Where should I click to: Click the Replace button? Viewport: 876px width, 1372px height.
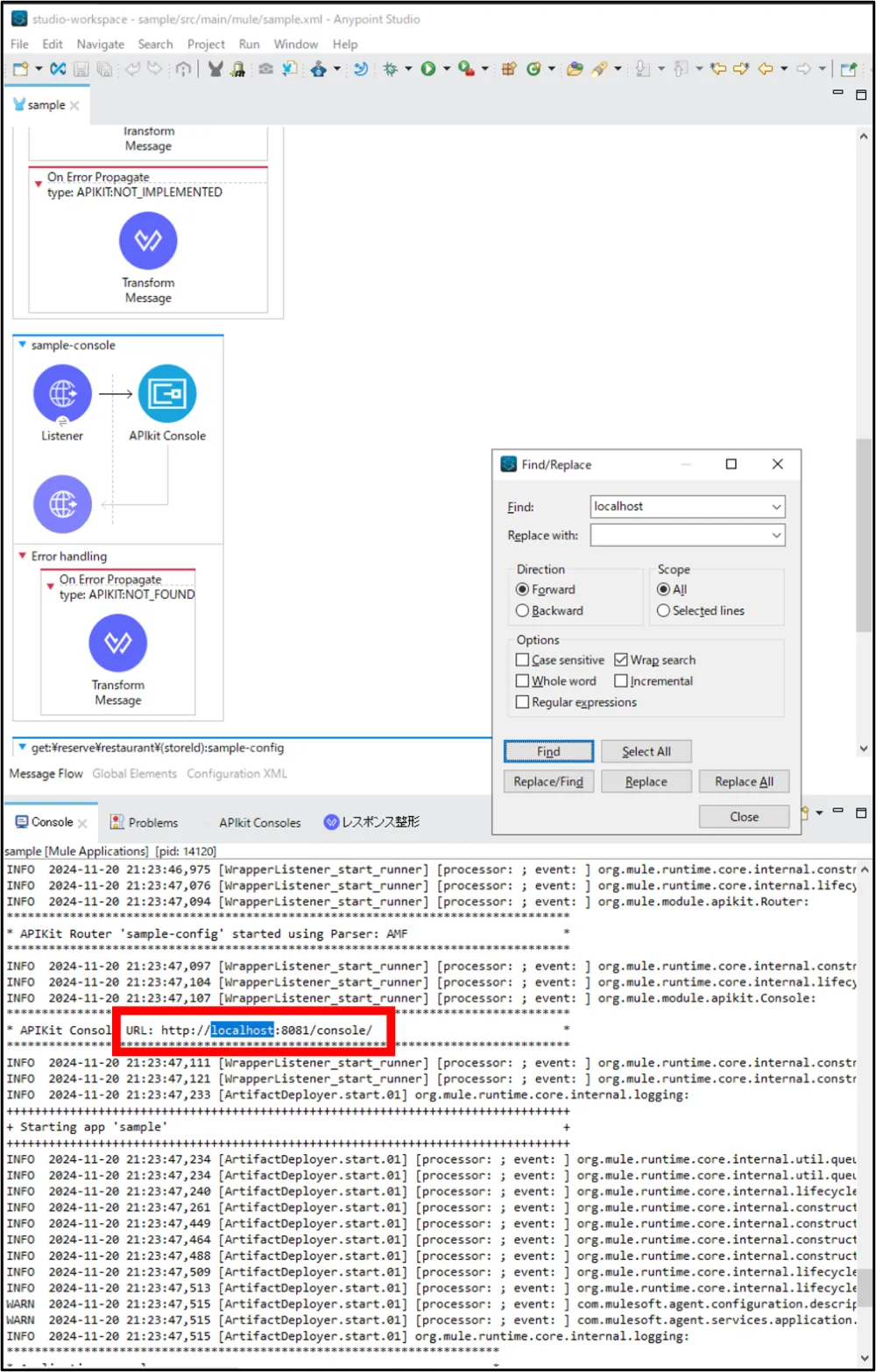pyautogui.click(x=646, y=782)
